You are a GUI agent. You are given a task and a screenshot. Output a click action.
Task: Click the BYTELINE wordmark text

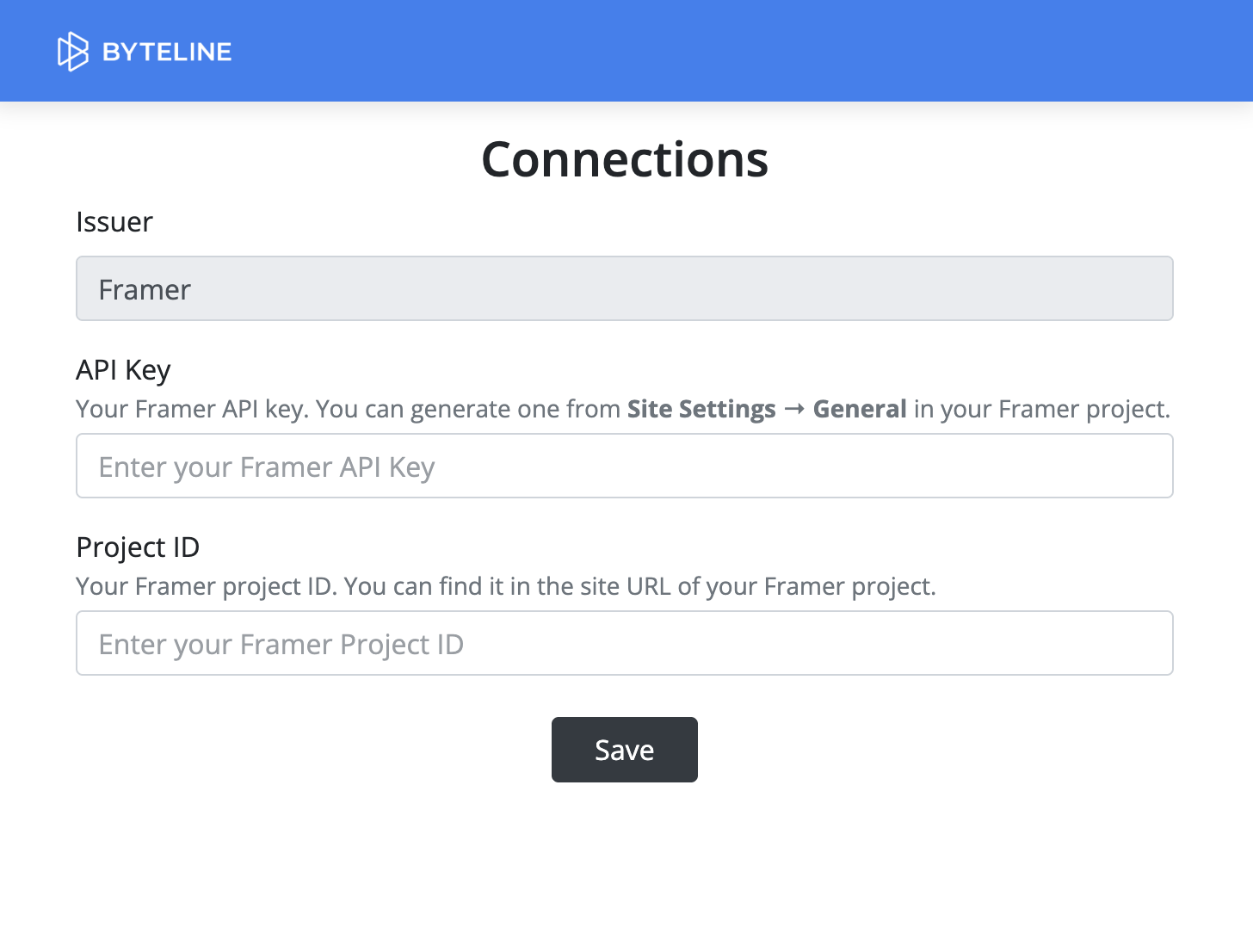(167, 52)
